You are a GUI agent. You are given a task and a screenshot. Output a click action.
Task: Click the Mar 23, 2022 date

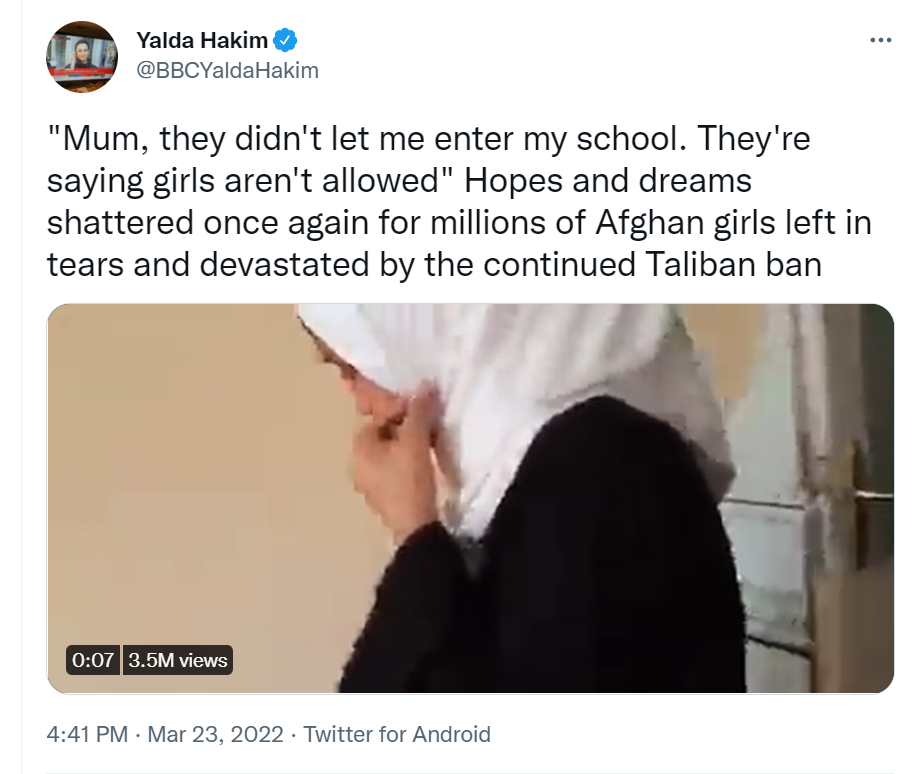(x=215, y=735)
